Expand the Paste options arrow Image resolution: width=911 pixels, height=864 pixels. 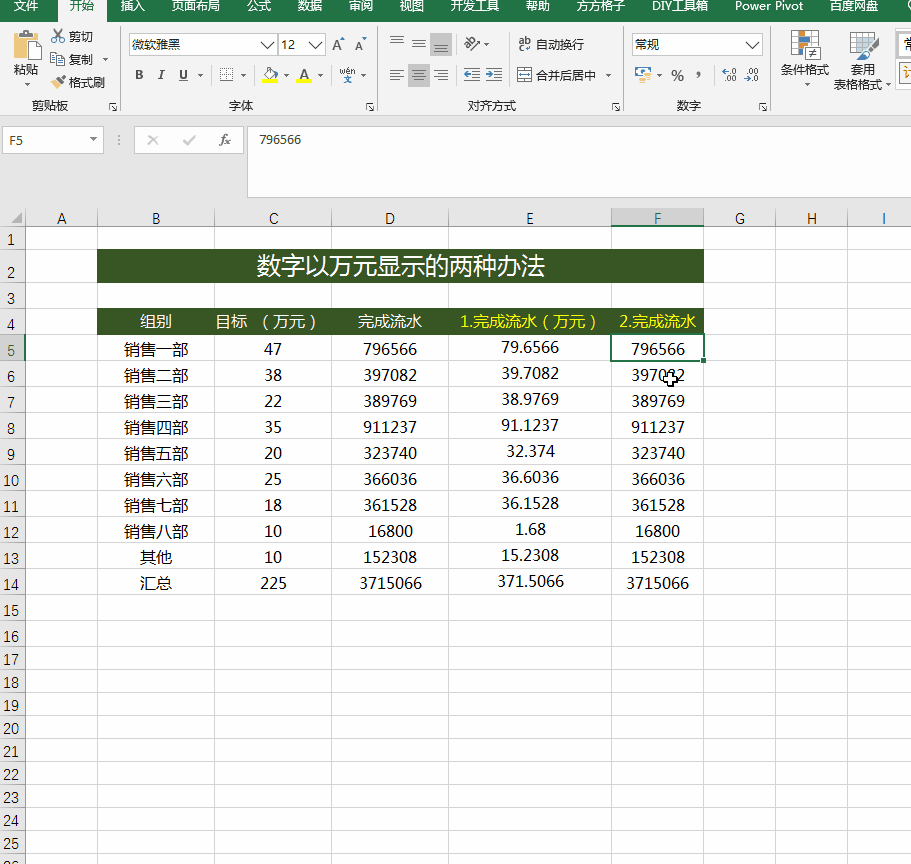pyautogui.click(x=27, y=85)
